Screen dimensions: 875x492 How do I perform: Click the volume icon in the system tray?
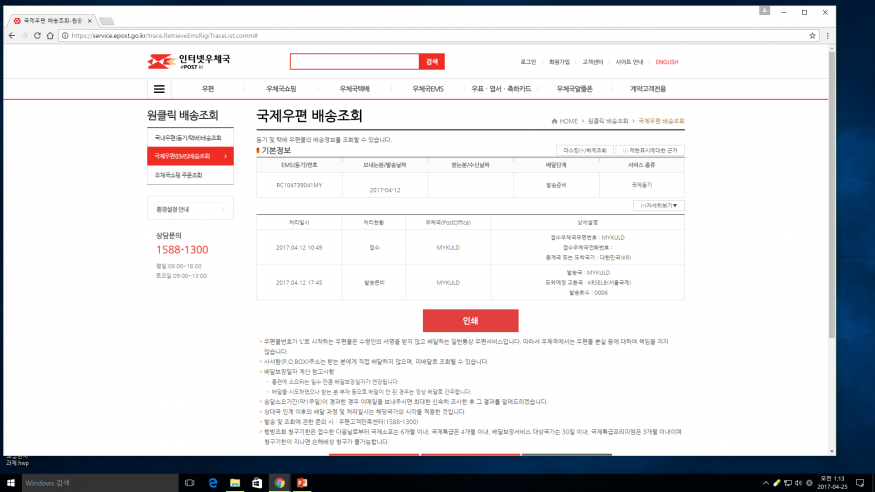point(798,483)
